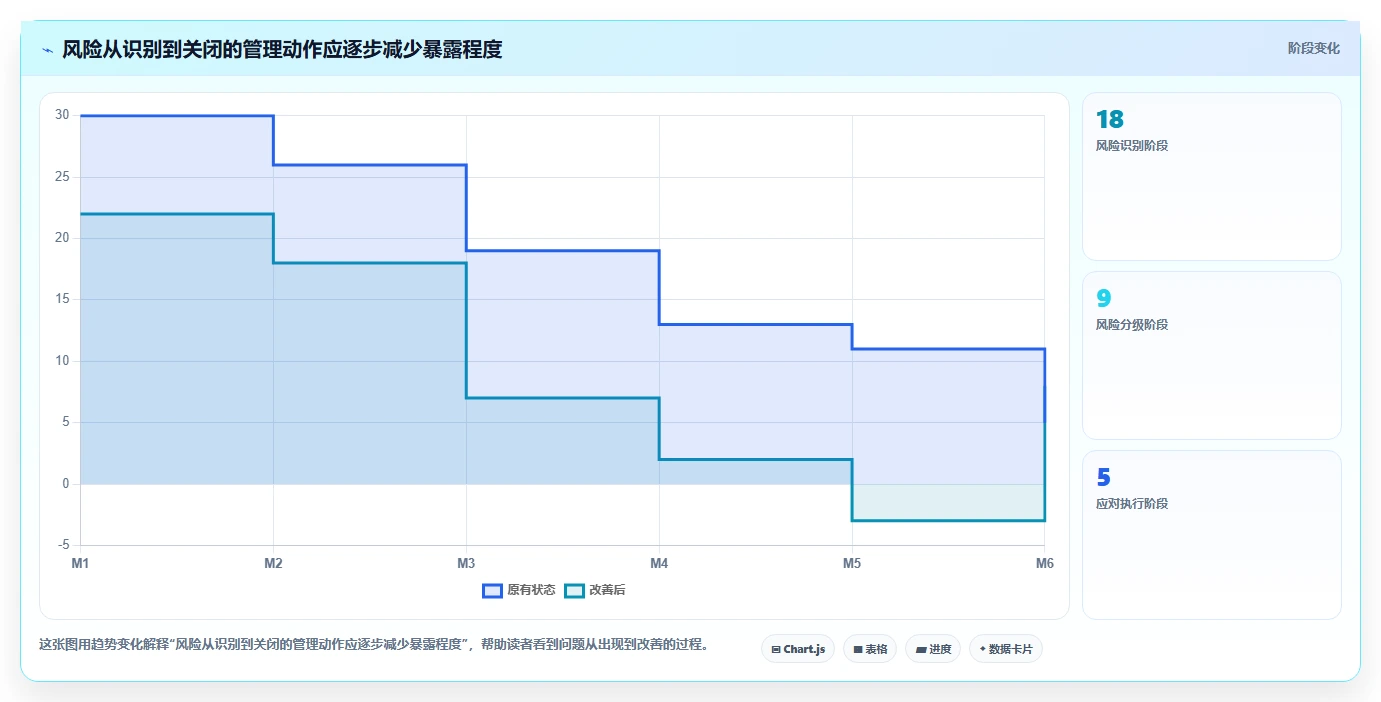The image size is (1381, 702).
Task: Click the icon in the 表格 tag
Action: click(x=858, y=650)
